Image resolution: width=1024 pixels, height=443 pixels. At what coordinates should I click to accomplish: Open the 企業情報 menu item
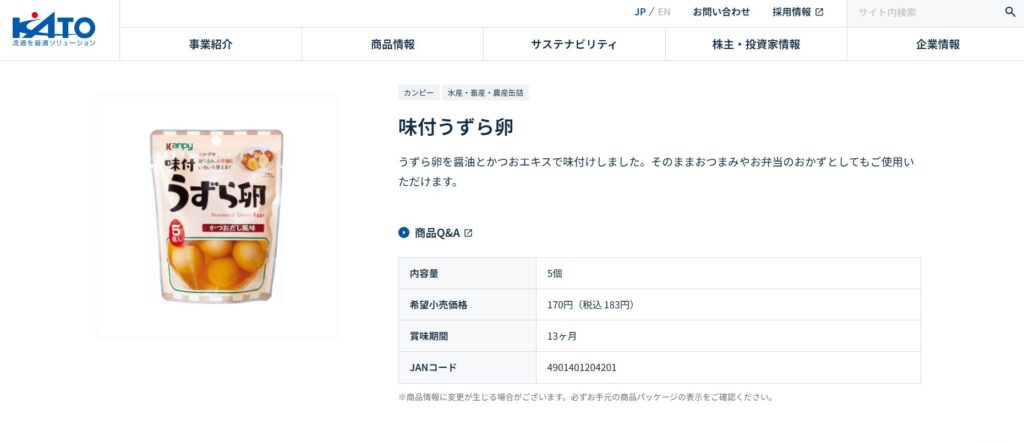[937, 44]
